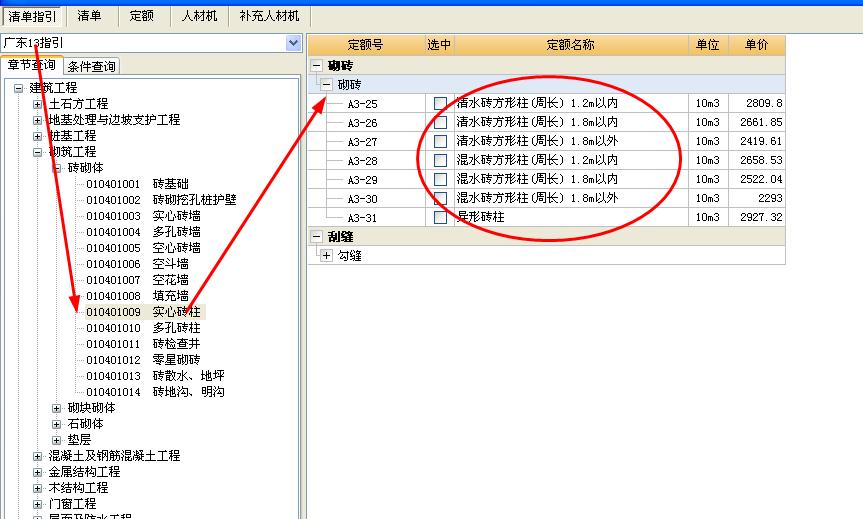
Task: Expand the 金属结构工程 node
Action: coord(37,472)
